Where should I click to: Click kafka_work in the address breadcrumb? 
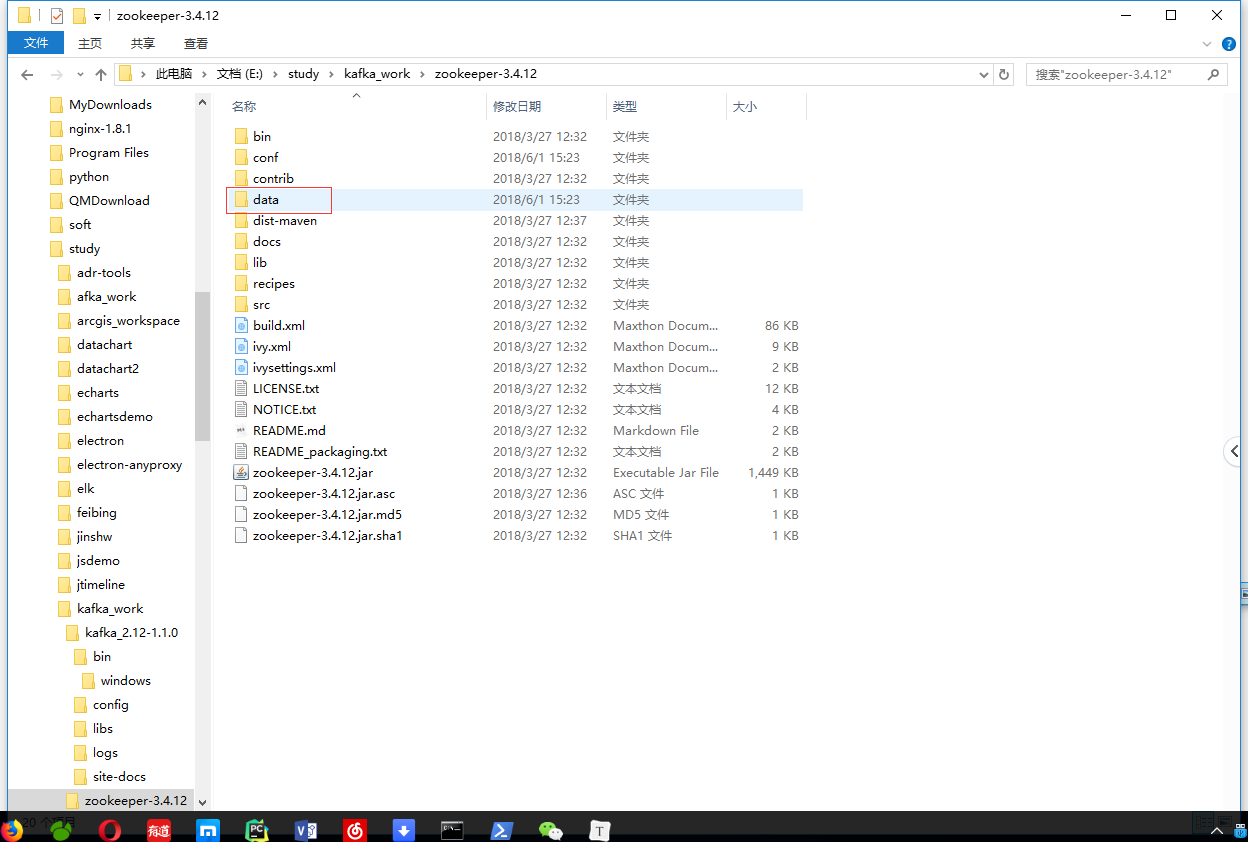click(x=377, y=74)
